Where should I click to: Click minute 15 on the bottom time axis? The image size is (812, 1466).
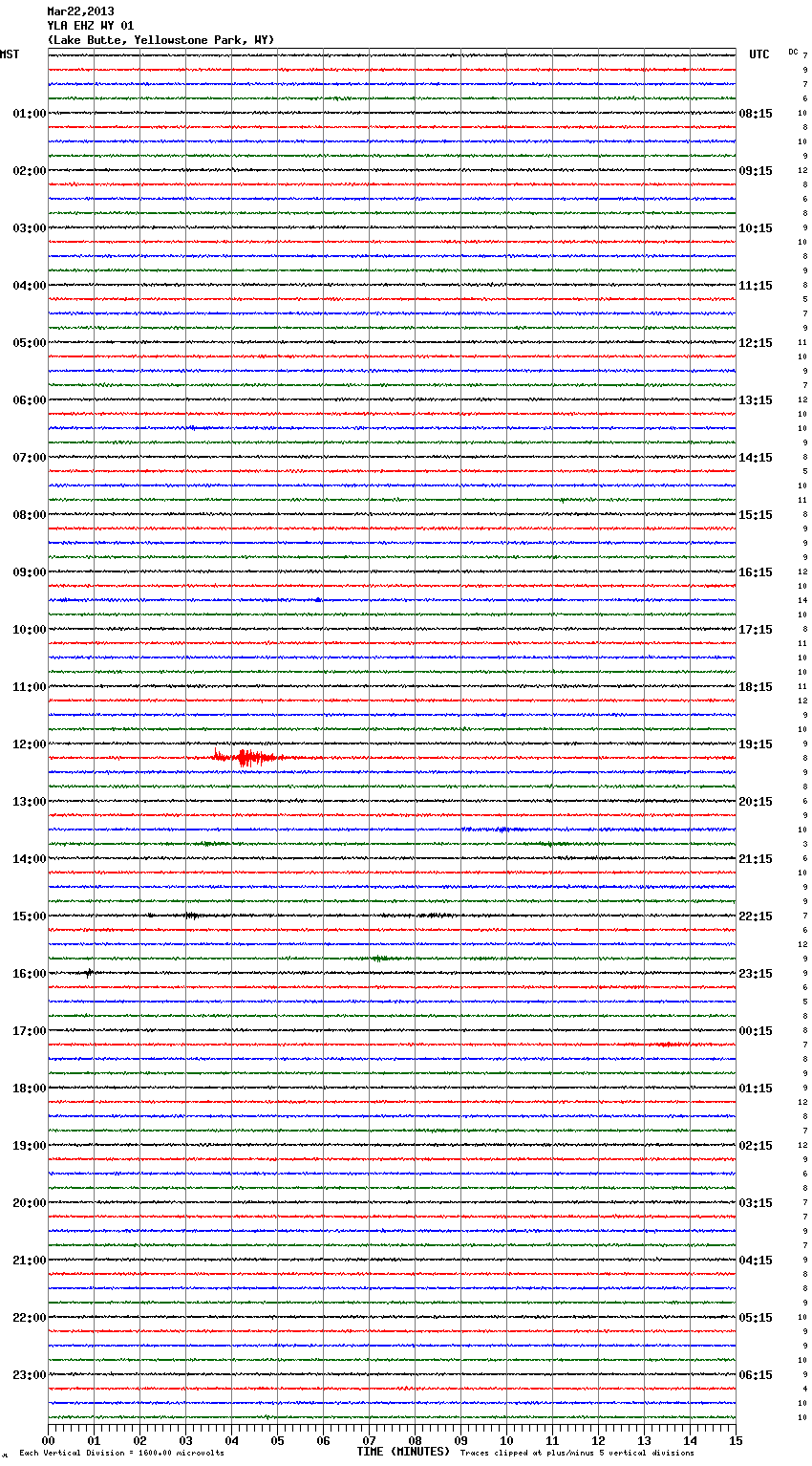coord(736,1440)
